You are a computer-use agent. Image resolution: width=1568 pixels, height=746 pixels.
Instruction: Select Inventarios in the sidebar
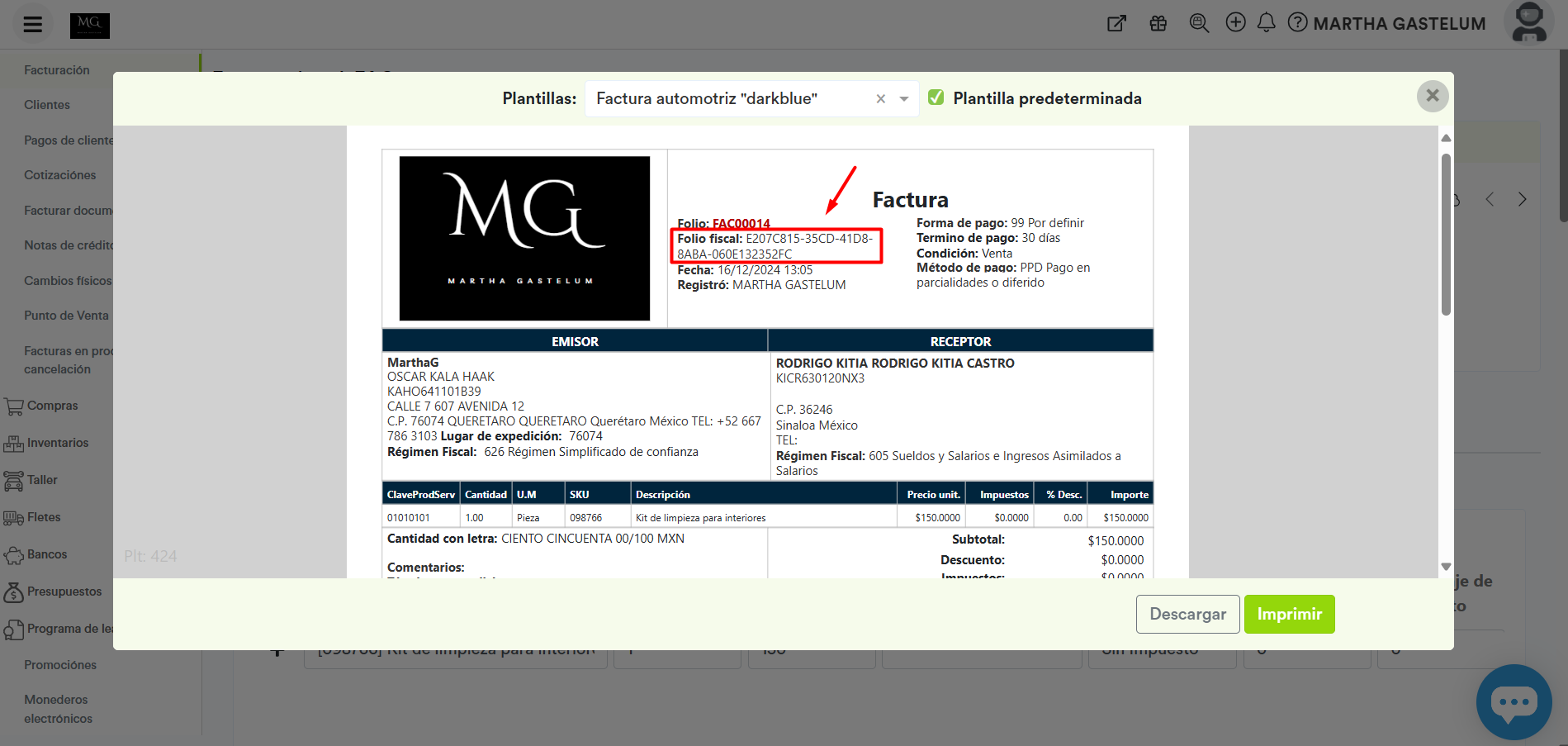tap(57, 443)
